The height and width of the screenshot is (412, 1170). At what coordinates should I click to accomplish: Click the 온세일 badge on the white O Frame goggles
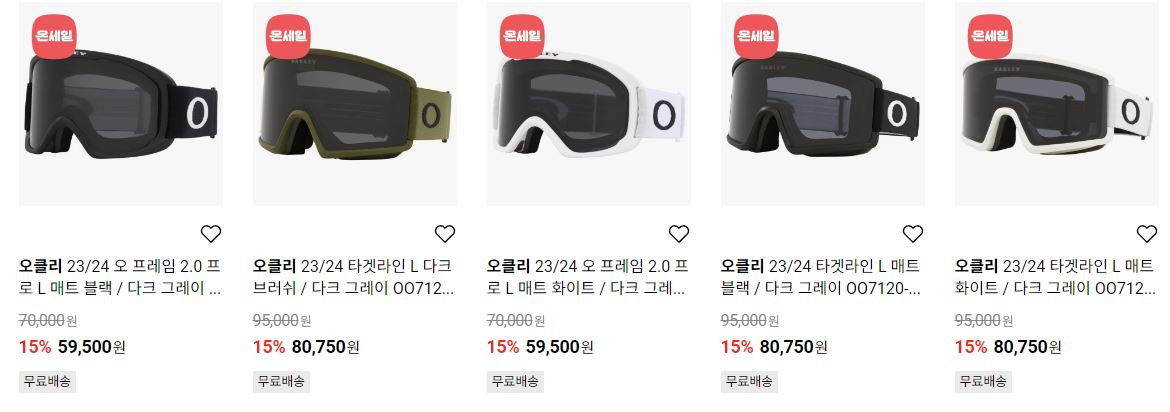pyautogui.click(x=522, y=36)
